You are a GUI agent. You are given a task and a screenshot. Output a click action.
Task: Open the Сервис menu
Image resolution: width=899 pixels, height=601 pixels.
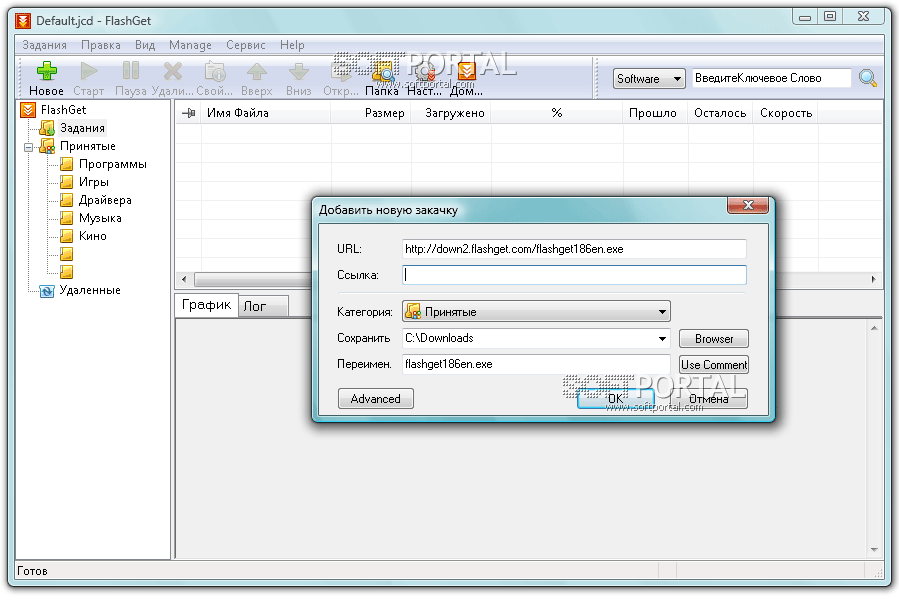point(246,45)
